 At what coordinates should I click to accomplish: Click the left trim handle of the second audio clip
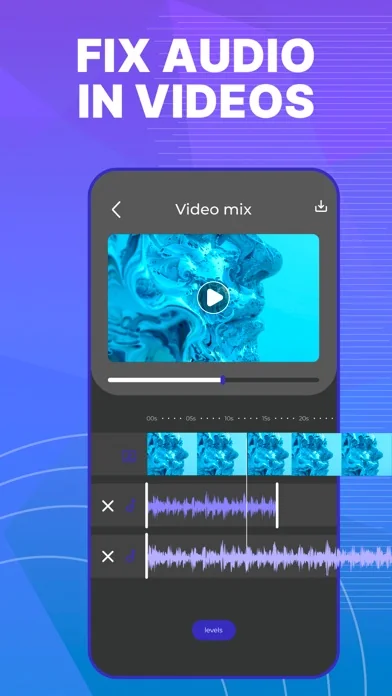[147, 556]
